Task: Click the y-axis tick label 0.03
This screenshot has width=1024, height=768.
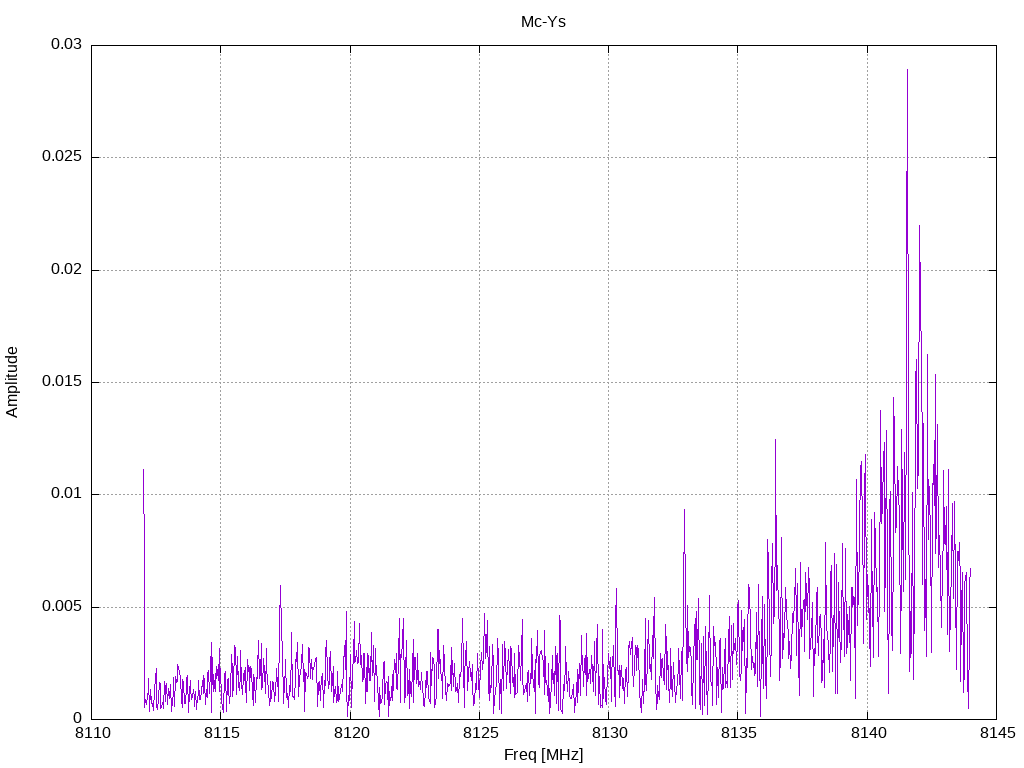Action: [x=67, y=44]
